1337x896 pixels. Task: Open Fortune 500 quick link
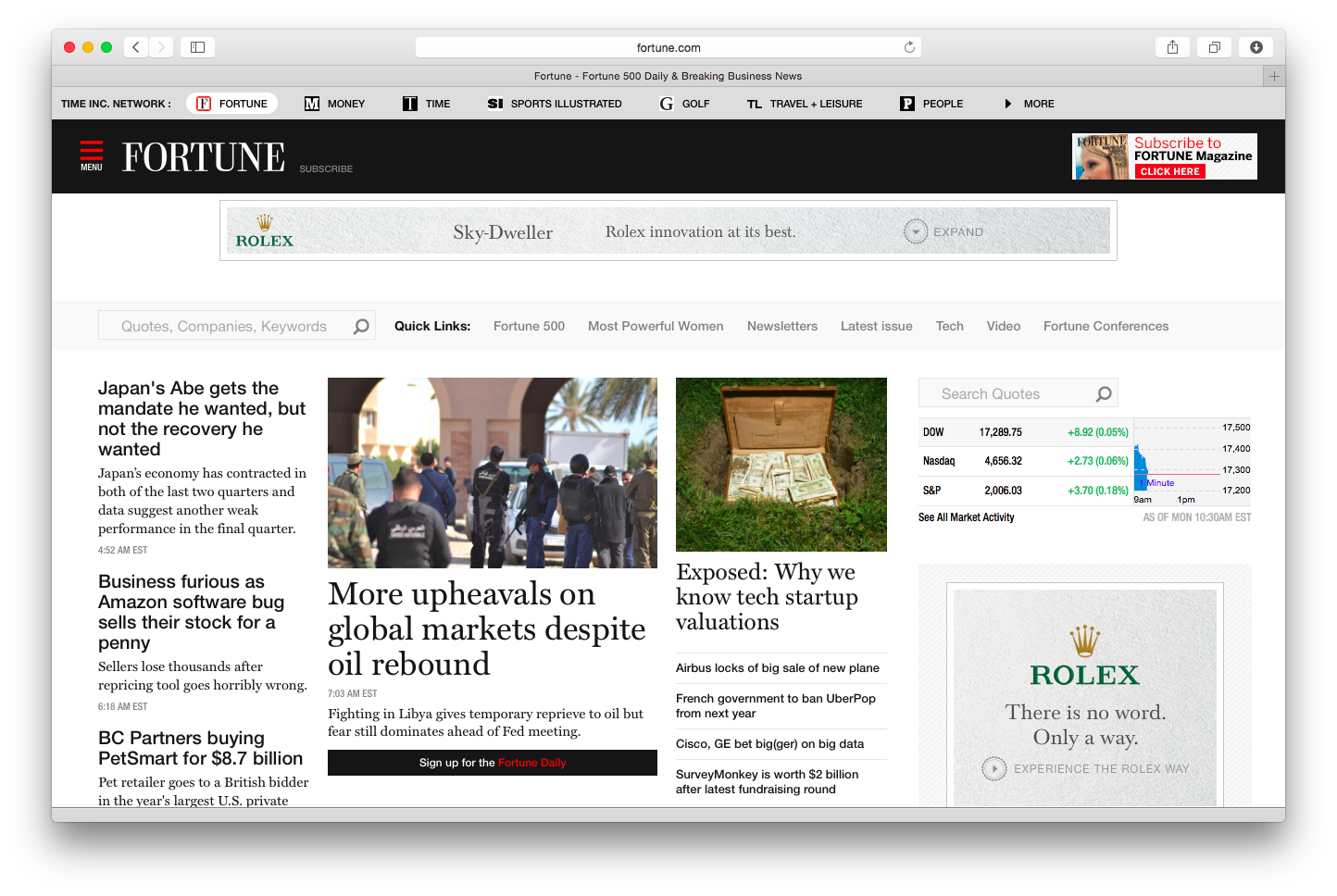point(529,326)
